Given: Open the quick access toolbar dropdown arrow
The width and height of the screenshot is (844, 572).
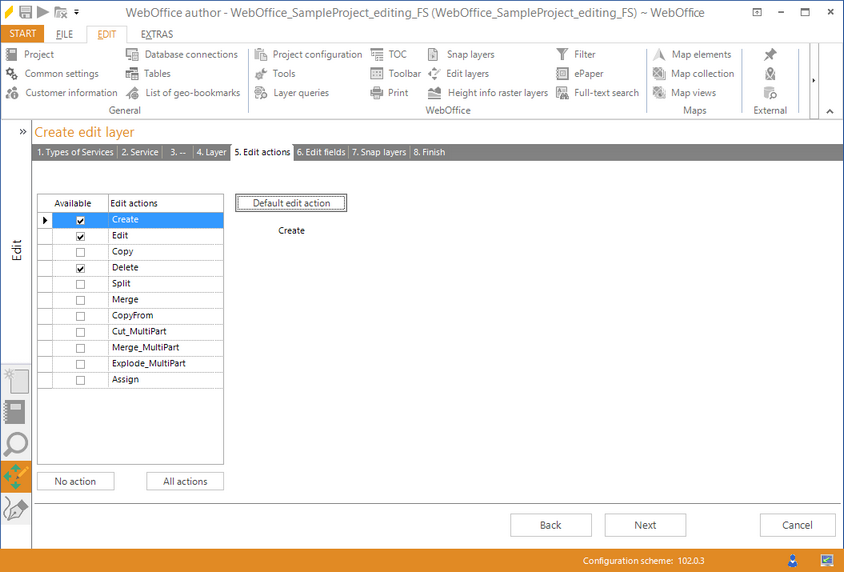Looking at the screenshot, I should [76, 12].
